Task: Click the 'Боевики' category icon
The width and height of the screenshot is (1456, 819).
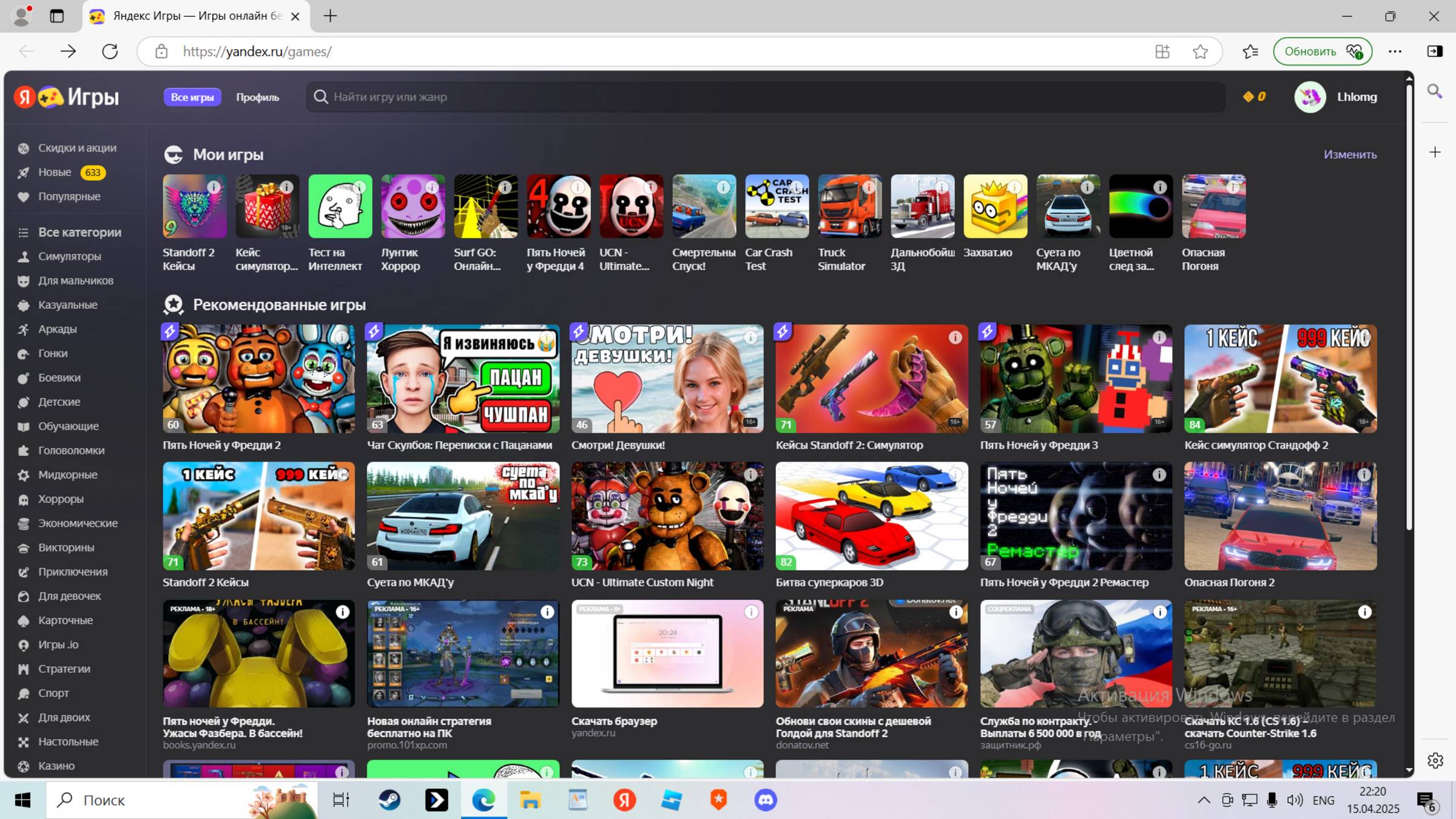Action: click(x=24, y=378)
